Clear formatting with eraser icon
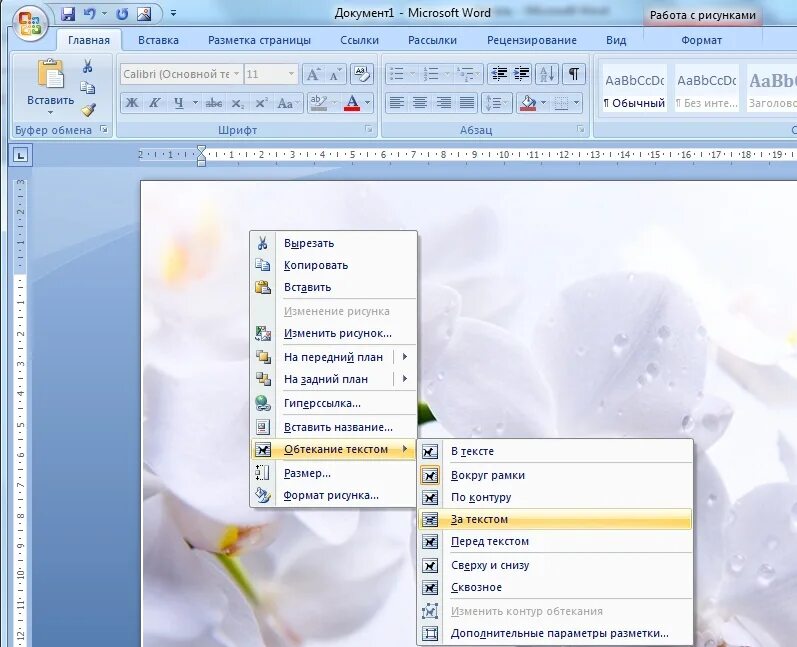Viewport: 797px width, 647px height. 361,74
